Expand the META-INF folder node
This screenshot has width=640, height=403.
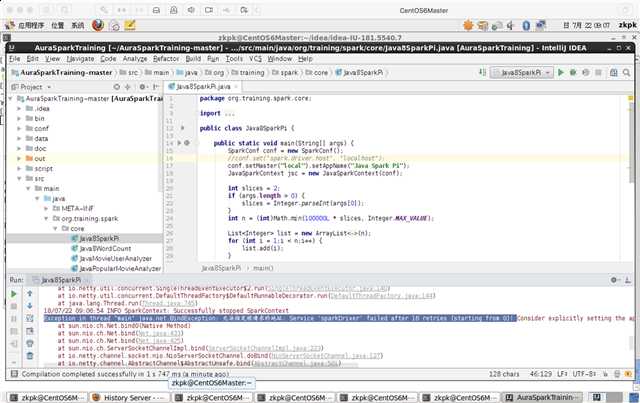46,209
